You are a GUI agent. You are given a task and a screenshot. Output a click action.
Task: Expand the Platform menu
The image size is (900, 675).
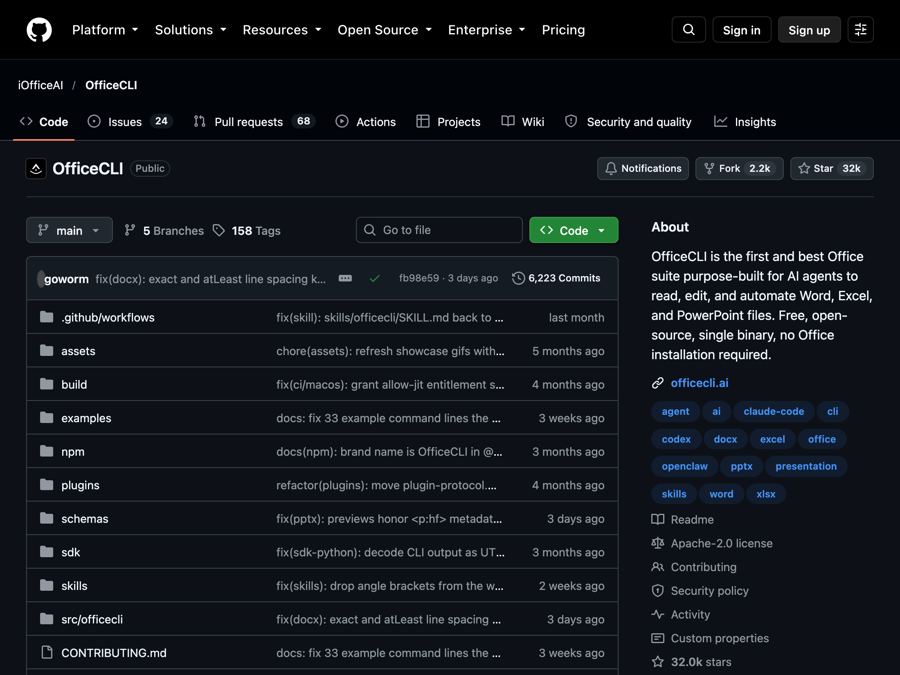105,30
